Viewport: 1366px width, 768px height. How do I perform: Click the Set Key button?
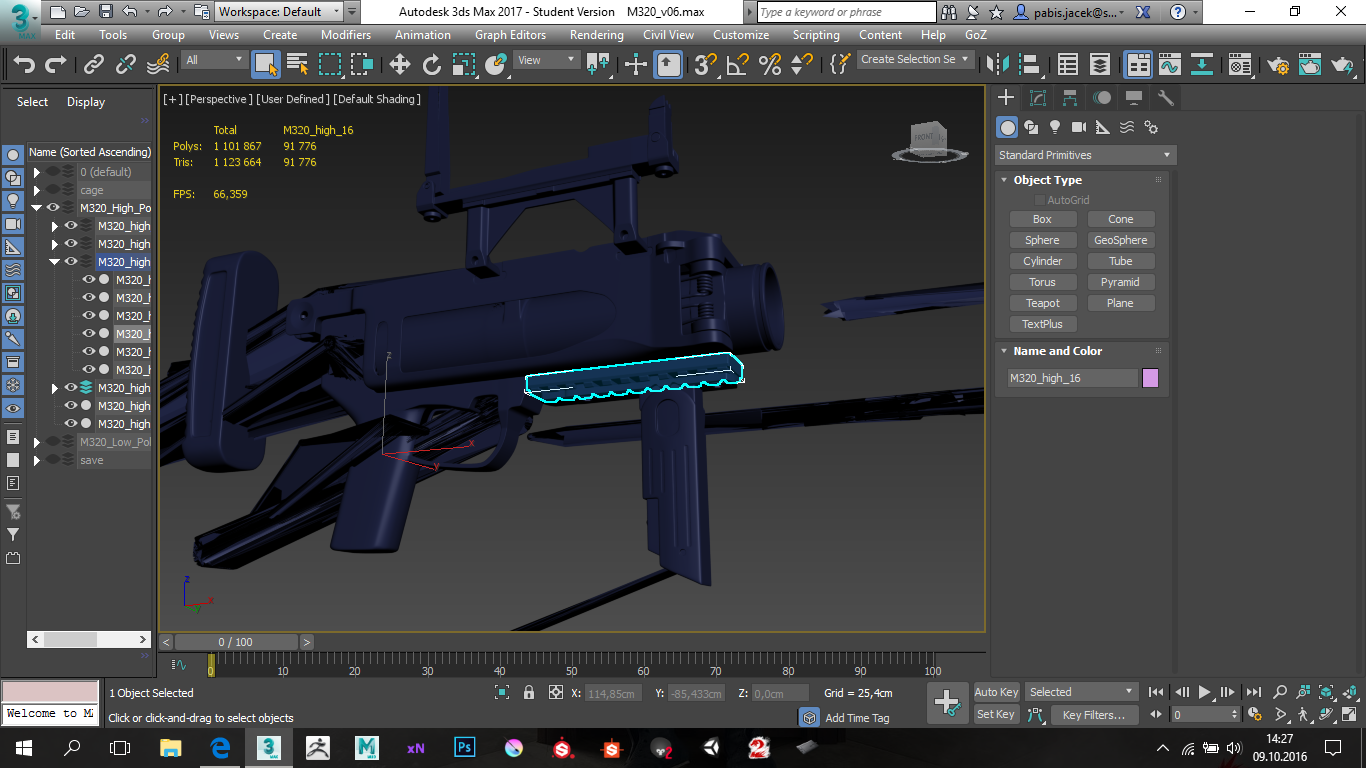tap(996, 714)
